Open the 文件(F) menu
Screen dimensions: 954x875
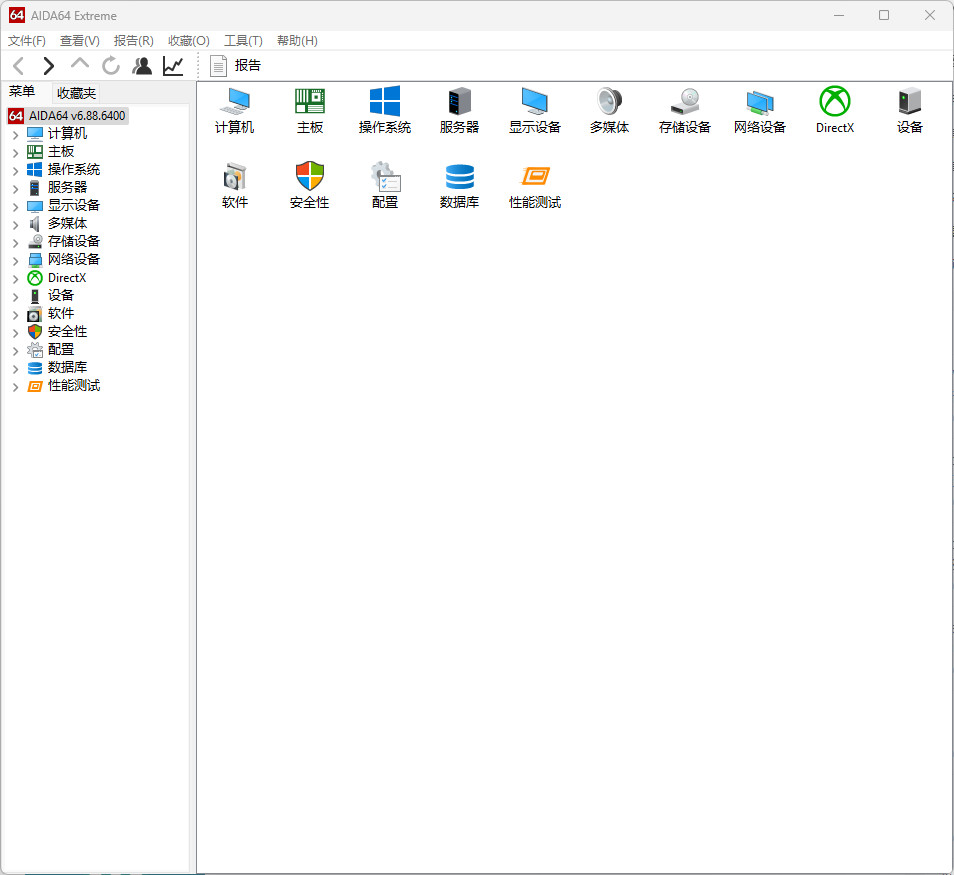27,41
